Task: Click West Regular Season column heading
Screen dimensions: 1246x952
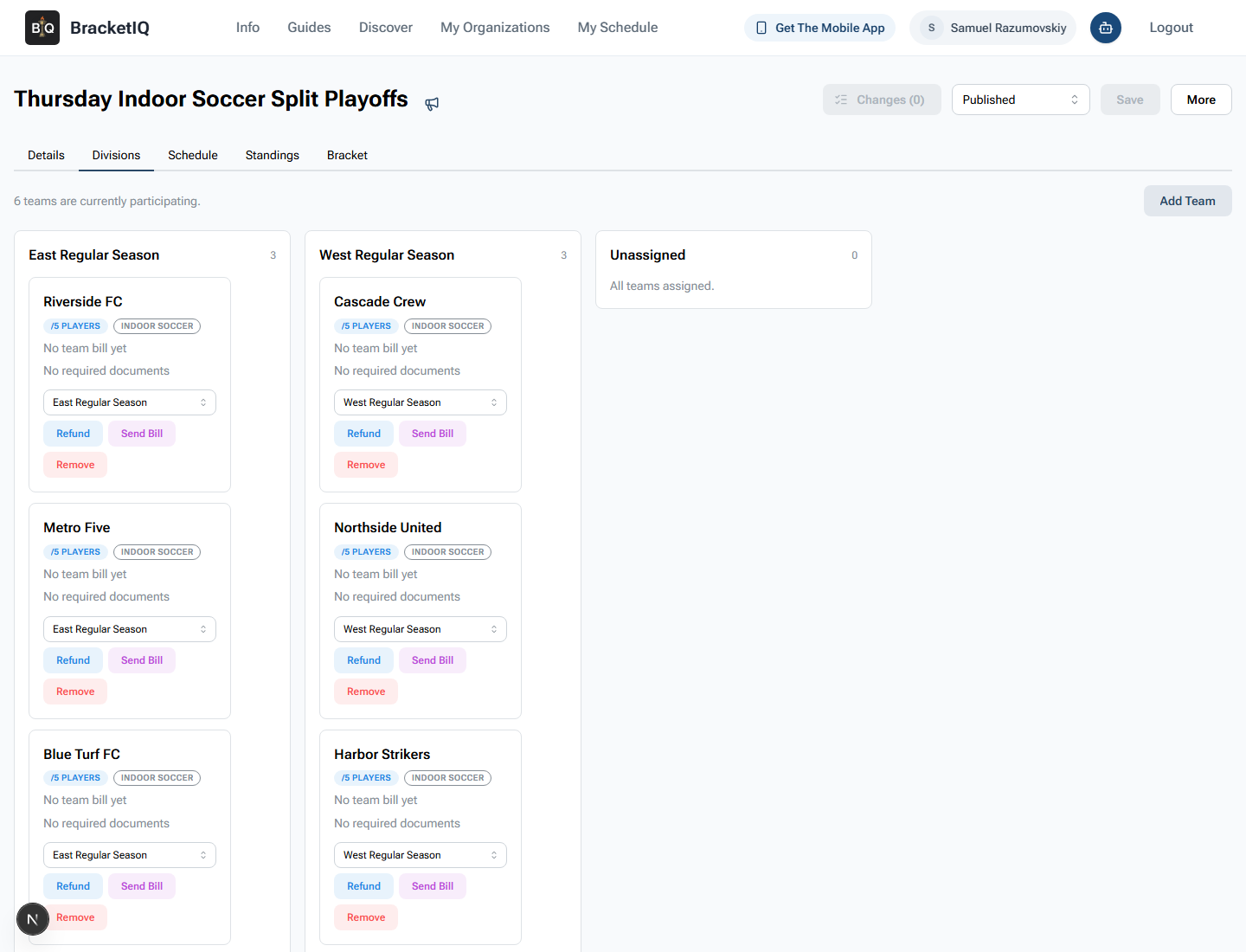Action: [x=387, y=255]
